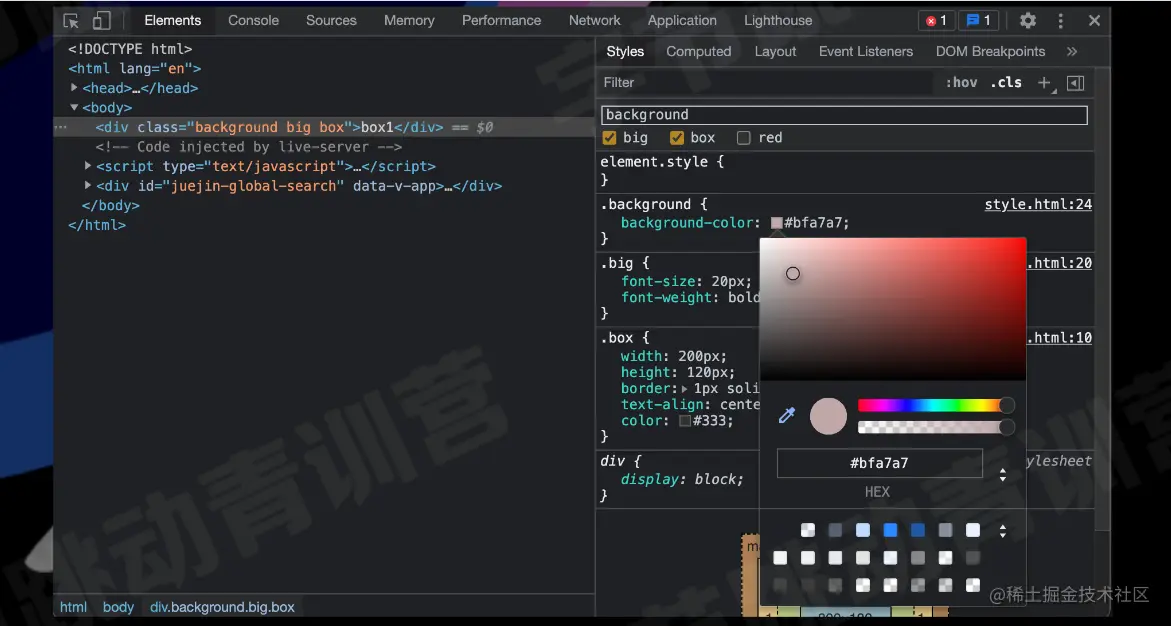
Task: Toggle element state with :hov
Action: coord(961,82)
